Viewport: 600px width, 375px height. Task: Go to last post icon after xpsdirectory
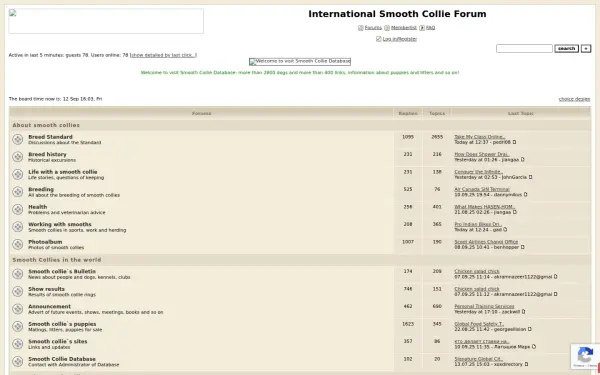(x=526, y=364)
